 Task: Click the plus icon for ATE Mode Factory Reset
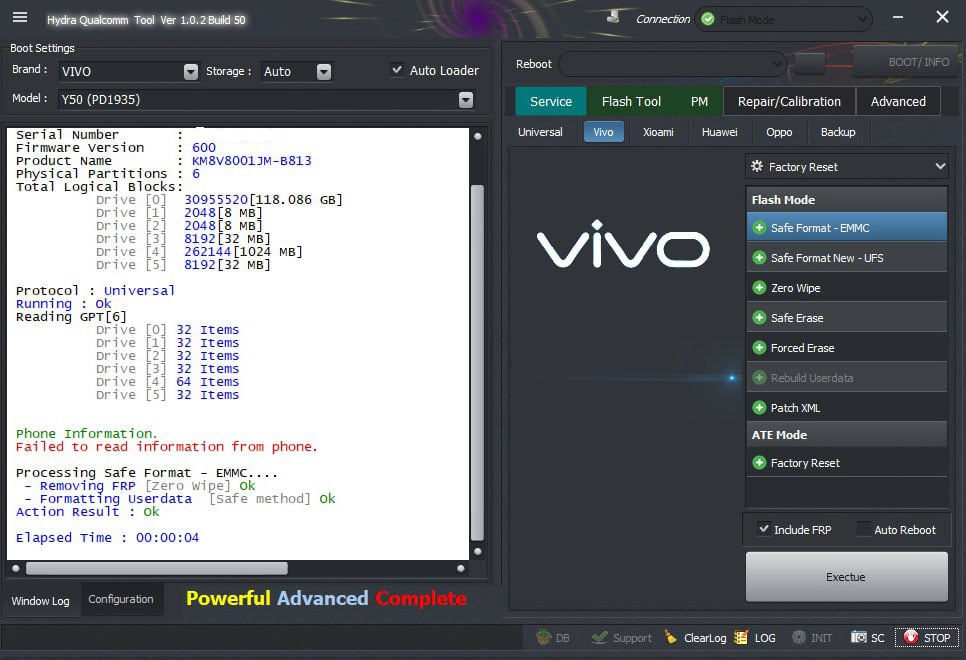click(760, 463)
